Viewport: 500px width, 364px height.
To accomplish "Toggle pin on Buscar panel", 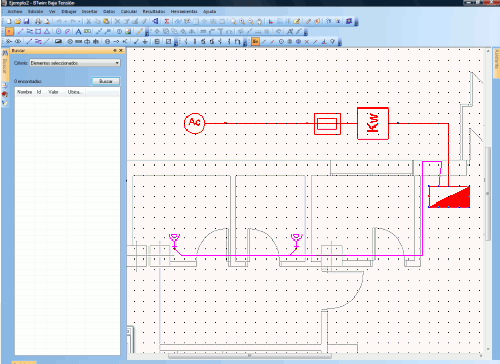I will pyautogui.click(x=115, y=51).
